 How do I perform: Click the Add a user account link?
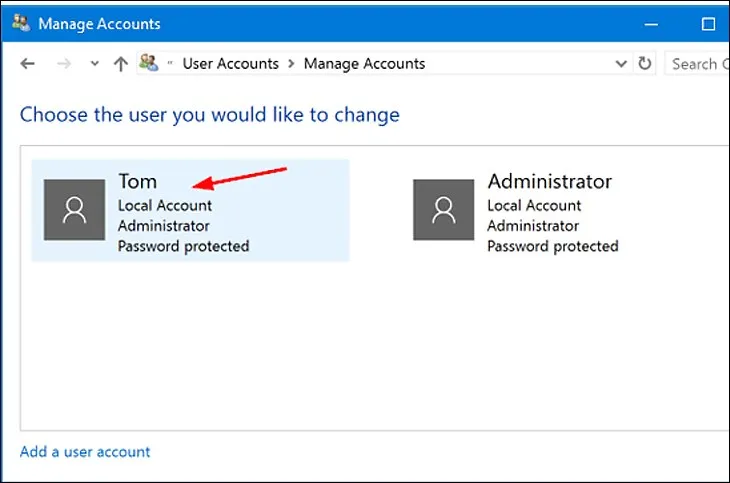(x=85, y=452)
